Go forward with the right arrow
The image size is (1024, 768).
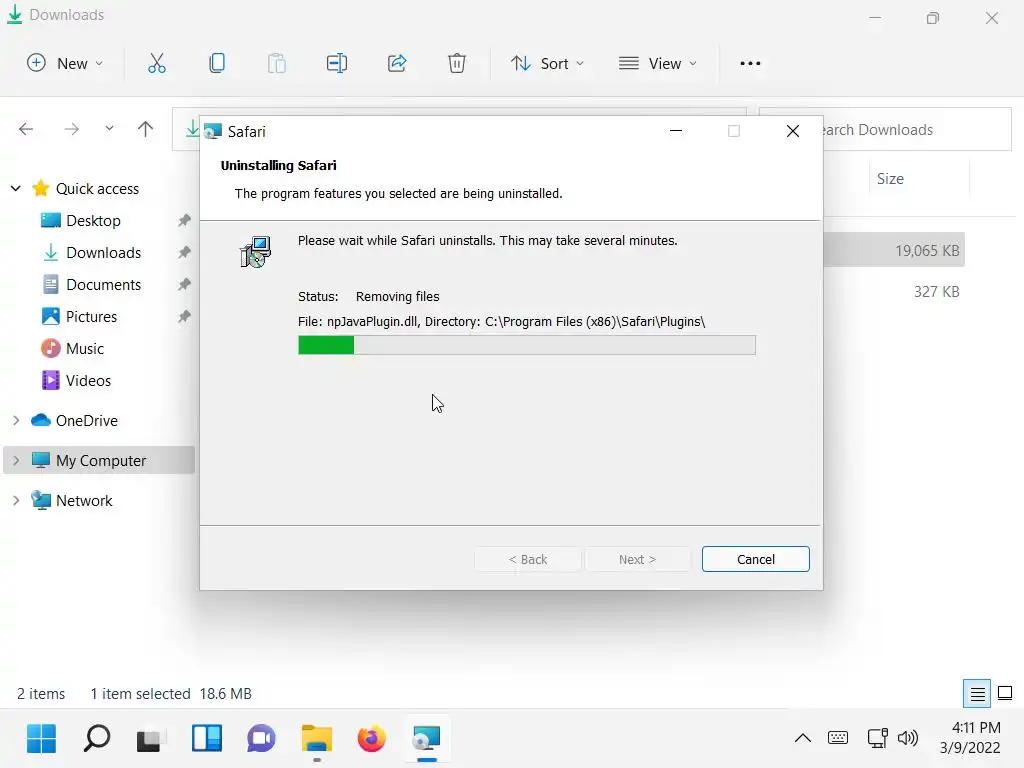pyautogui.click(x=72, y=129)
